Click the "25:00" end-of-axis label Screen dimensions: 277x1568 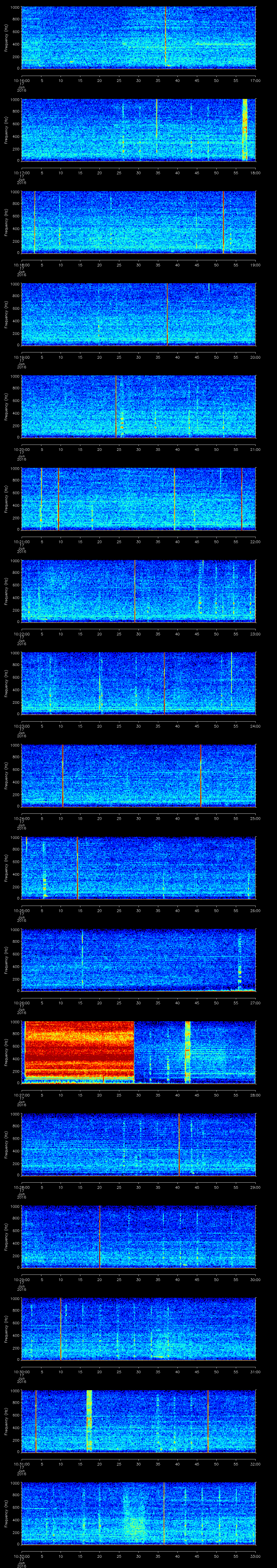pos(255,818)
